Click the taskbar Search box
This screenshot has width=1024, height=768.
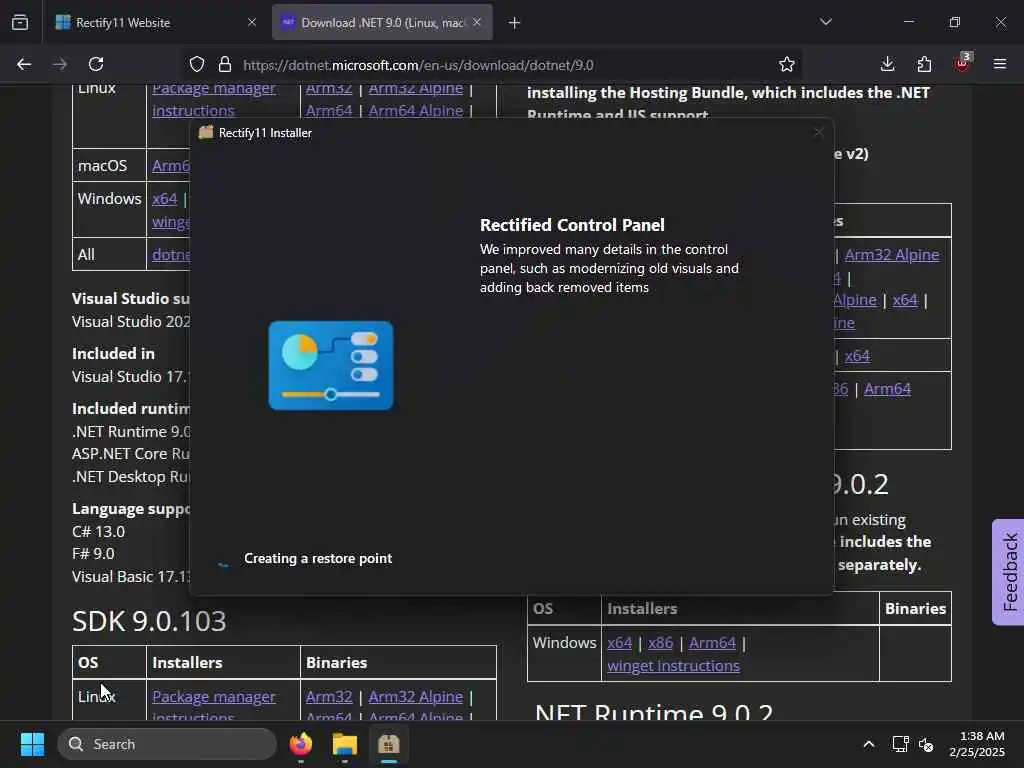[x=167, y=744]
